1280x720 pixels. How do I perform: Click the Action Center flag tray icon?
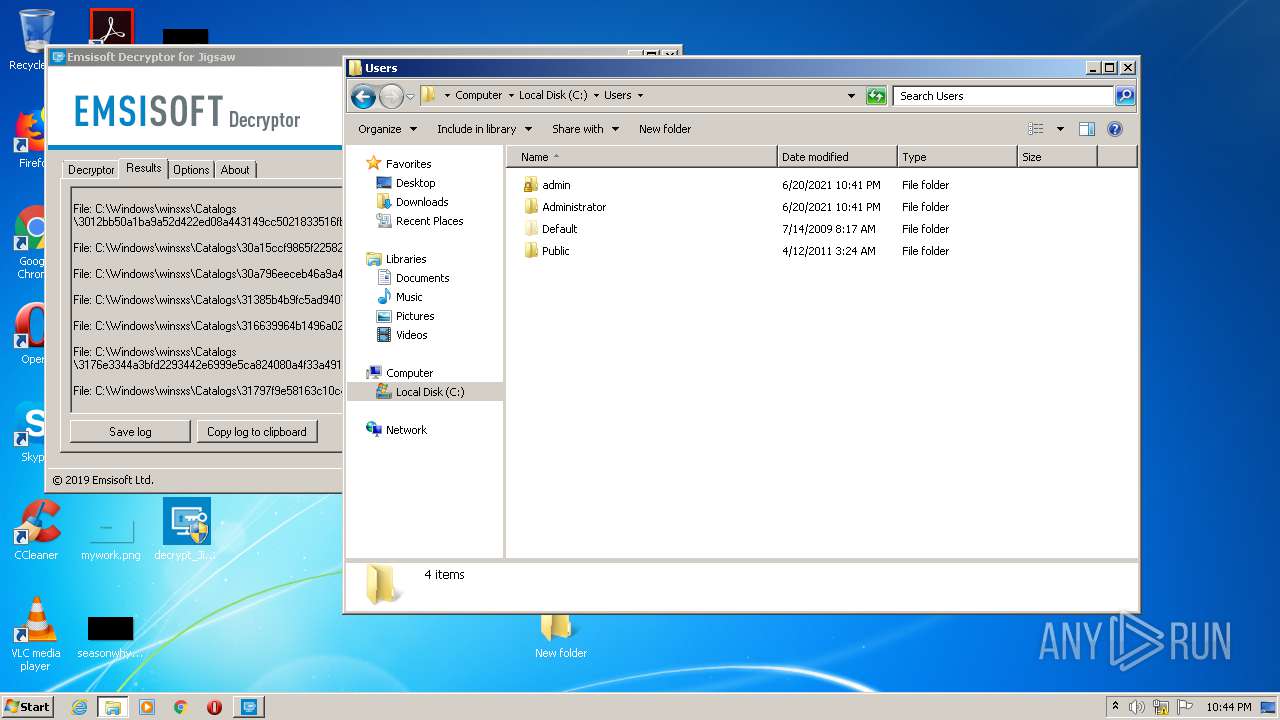(1184, 707)
